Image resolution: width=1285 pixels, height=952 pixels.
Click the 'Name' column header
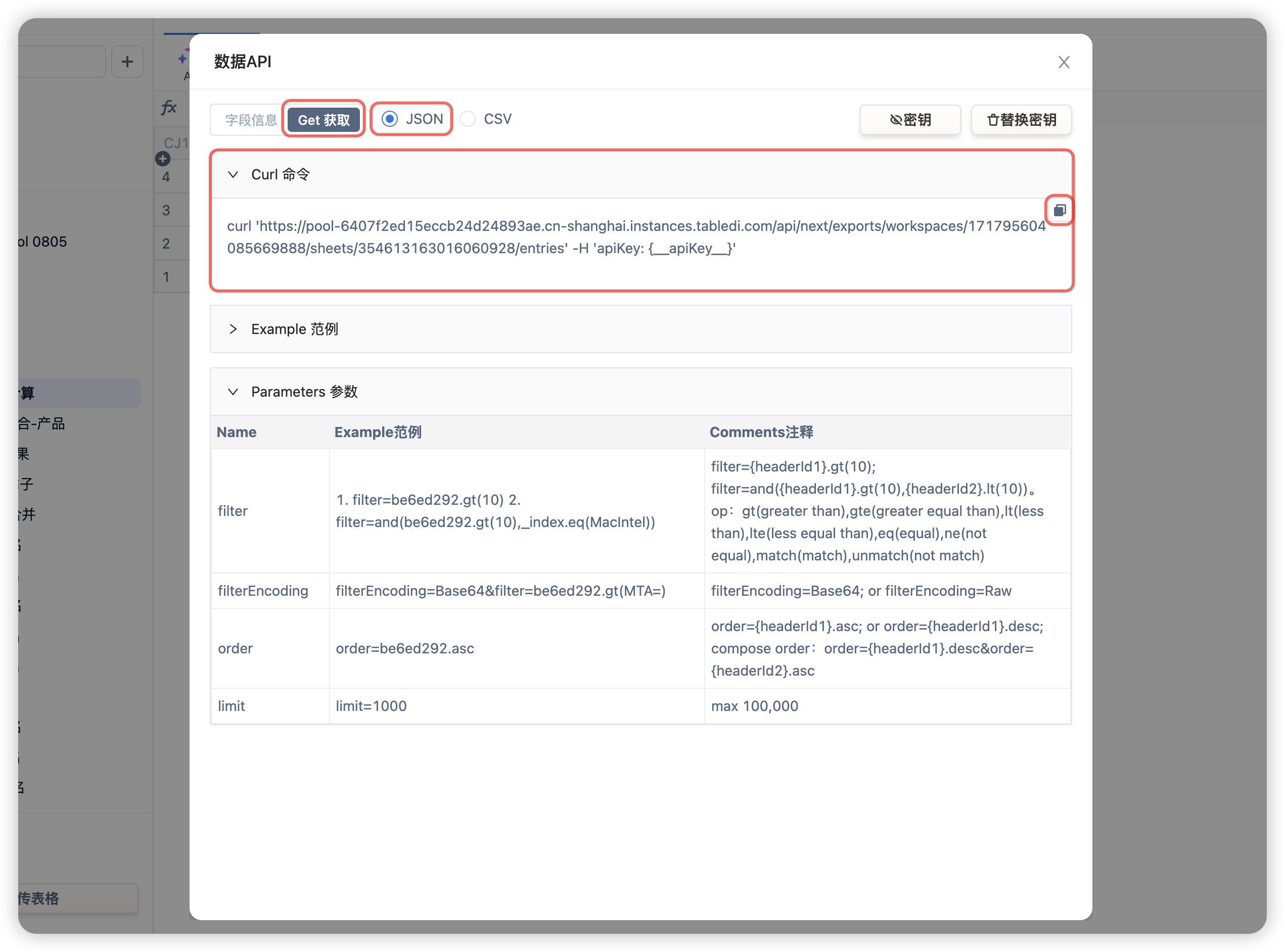(x=237, y=432)
